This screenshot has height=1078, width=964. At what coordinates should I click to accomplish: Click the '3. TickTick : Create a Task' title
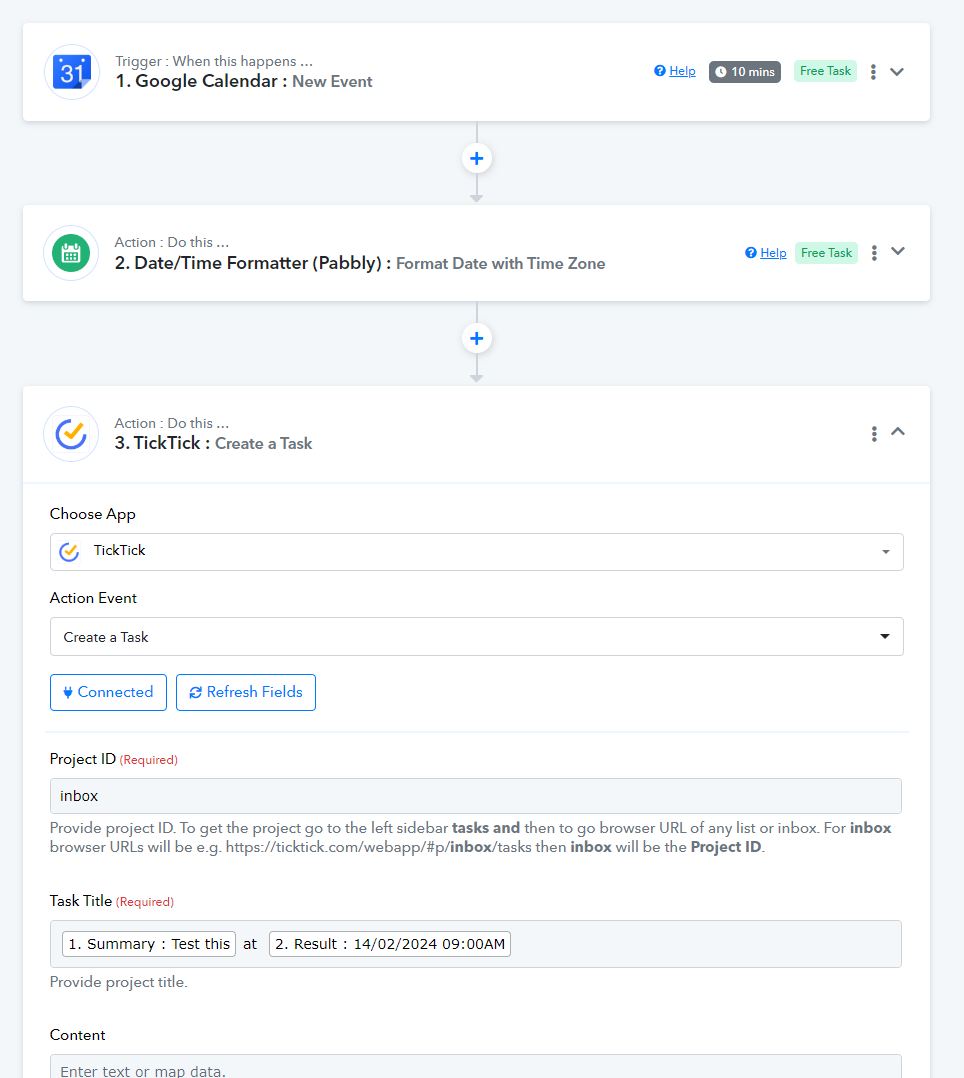[x=213, y=443]
